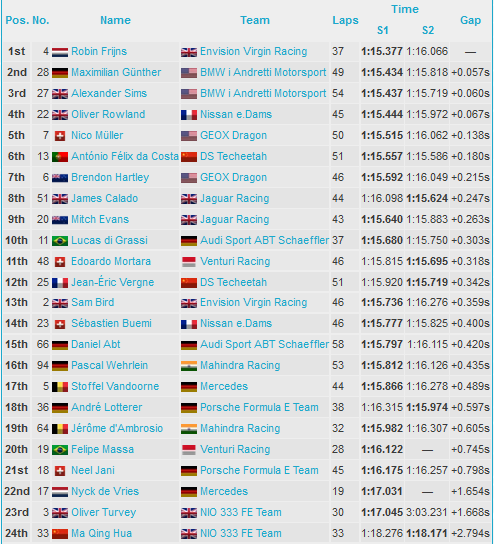
Task: Click the Pos. column header
Action: pyautogui.click(x=17, y=20)
